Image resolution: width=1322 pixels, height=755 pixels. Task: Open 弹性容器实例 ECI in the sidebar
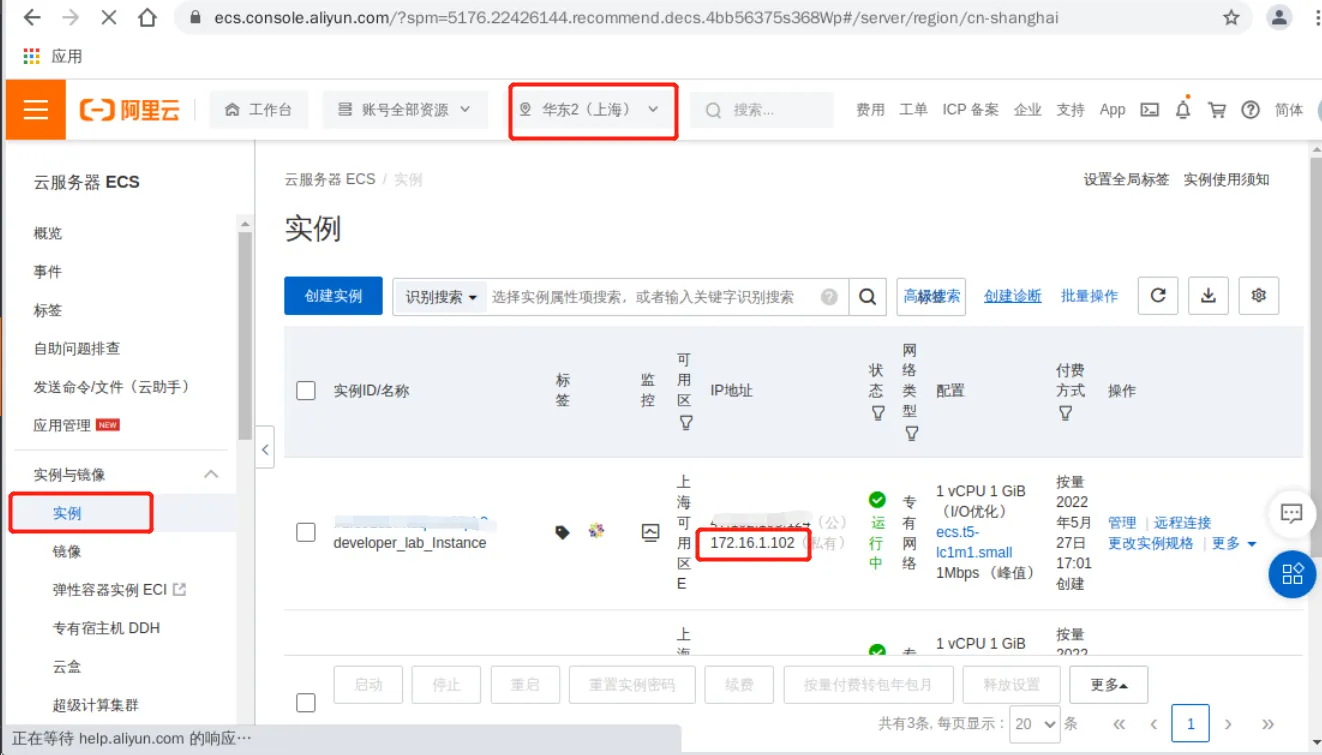119,590
